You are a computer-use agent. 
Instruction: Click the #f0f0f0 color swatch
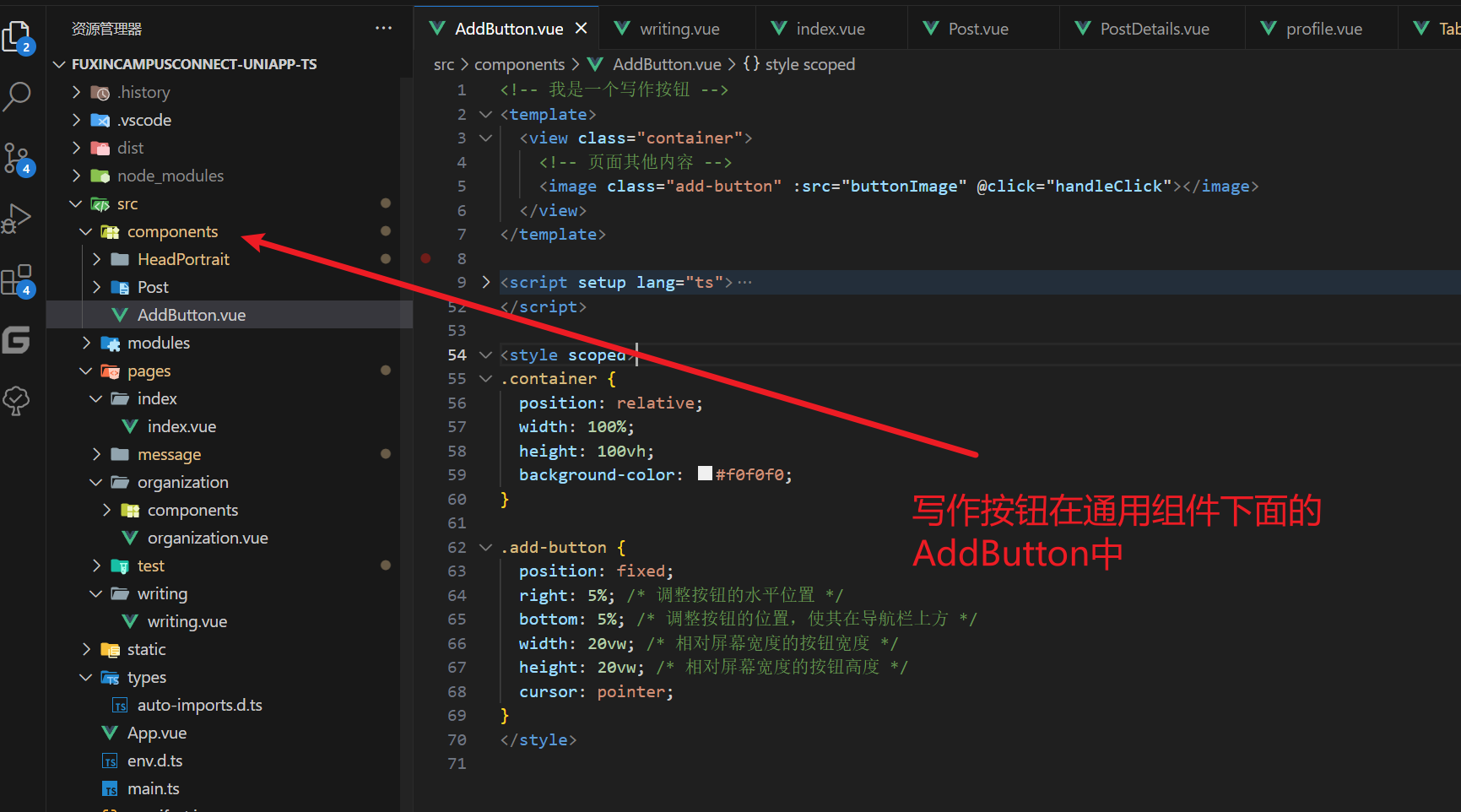pos(705,474)
